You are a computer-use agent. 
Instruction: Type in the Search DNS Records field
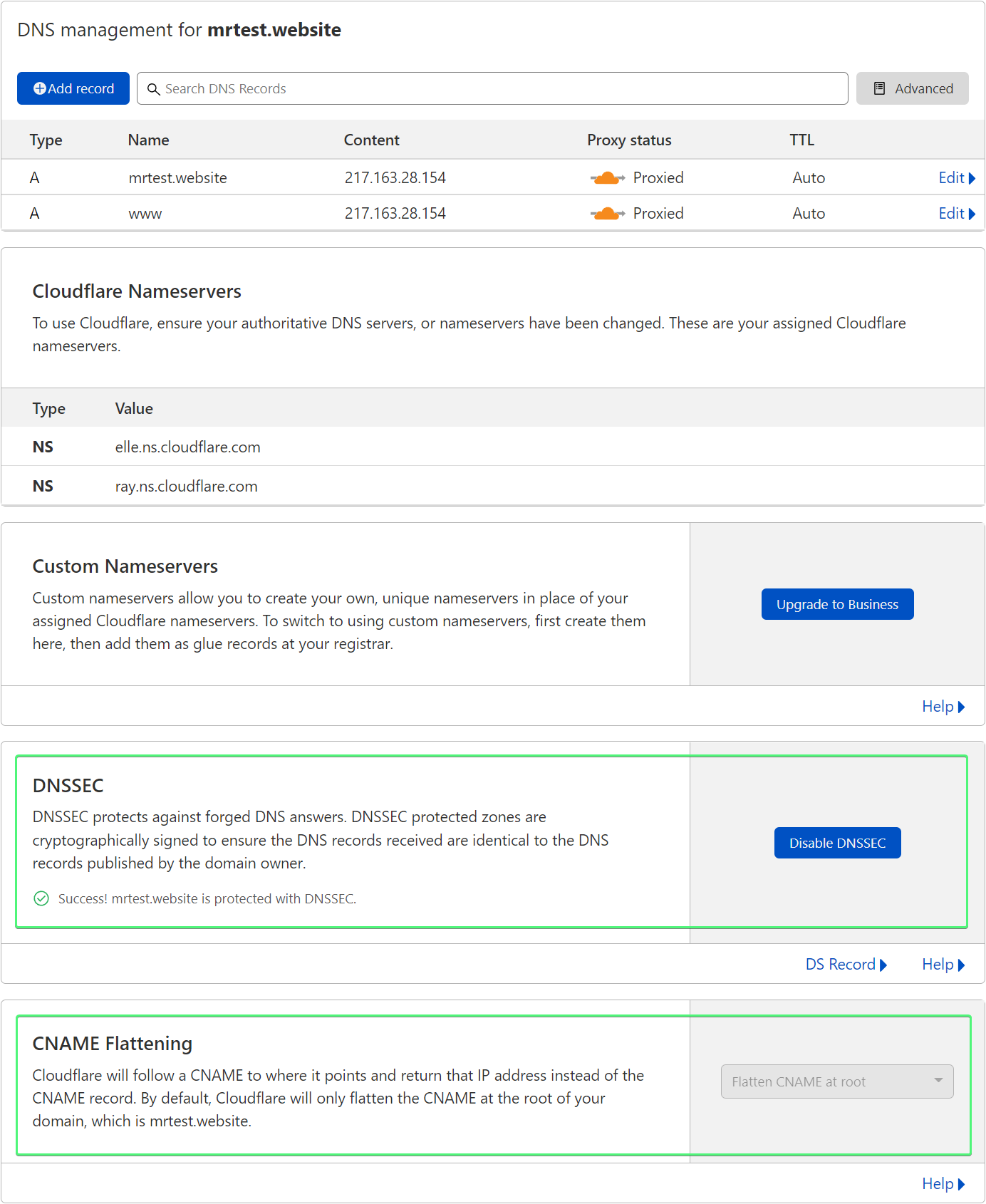499,89
